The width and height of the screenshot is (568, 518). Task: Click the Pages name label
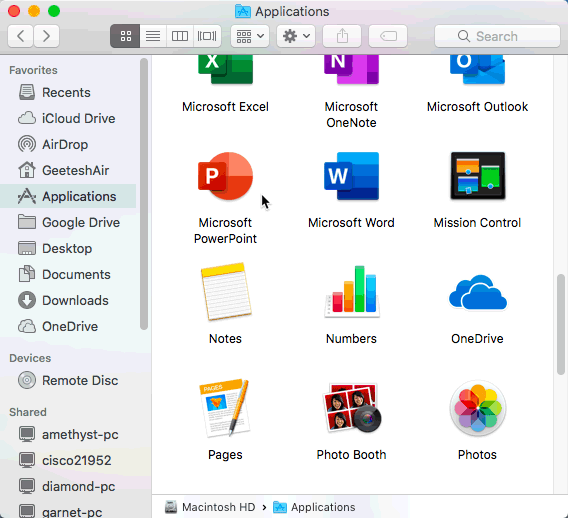pos(225,455)
